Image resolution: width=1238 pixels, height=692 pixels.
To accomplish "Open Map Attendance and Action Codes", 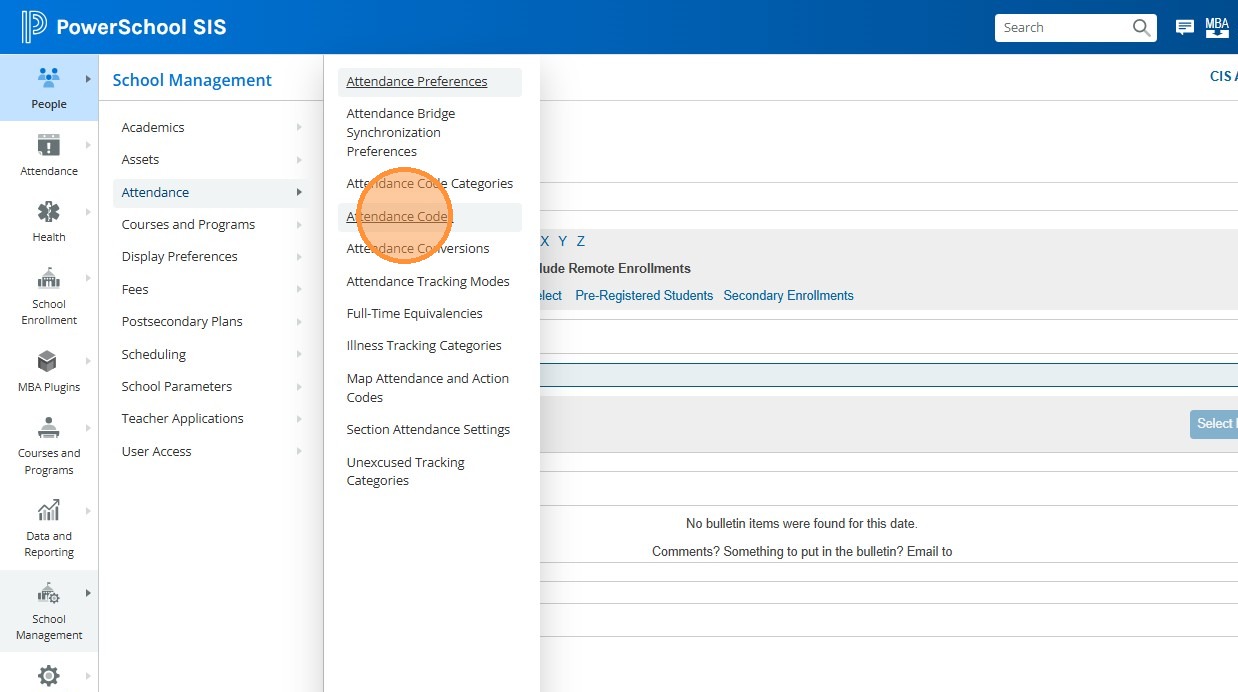I will coord(430,388).
